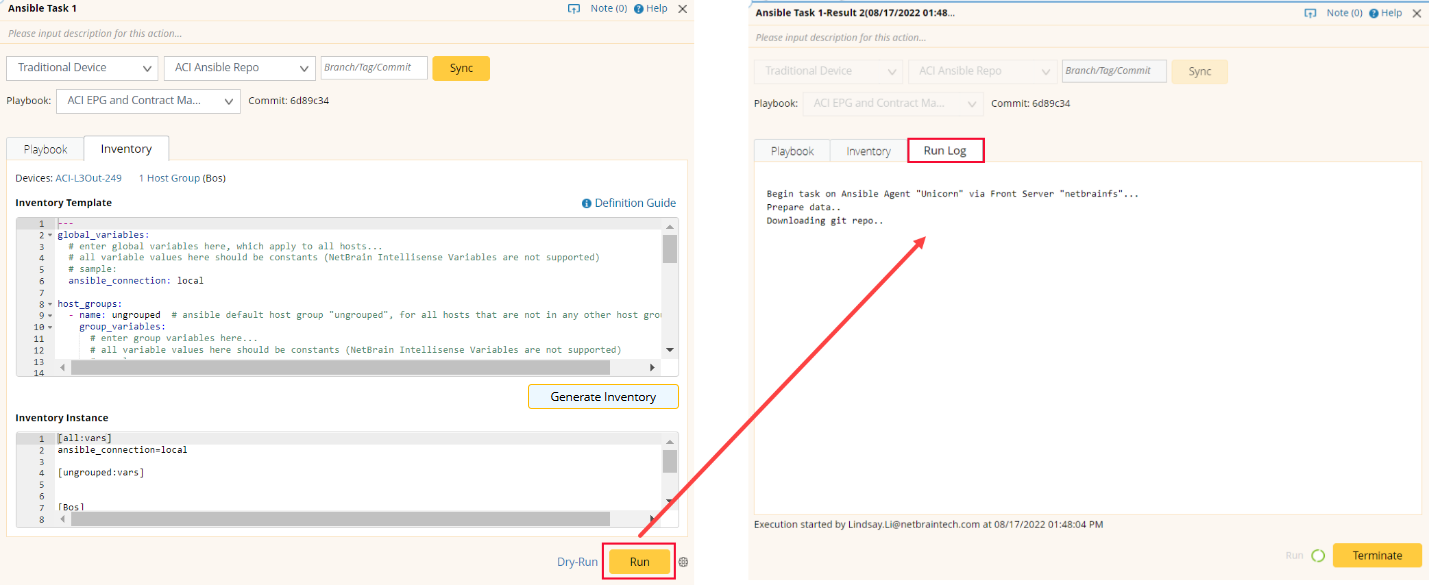This screenshot has height=585, width=1429.
Task: Click Sync button in Result 2 panel
Action: [1200, 71]
